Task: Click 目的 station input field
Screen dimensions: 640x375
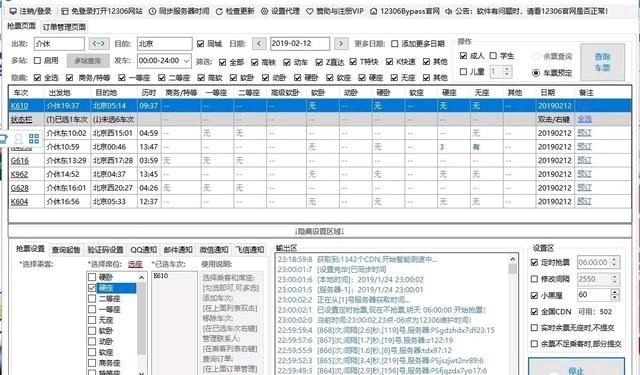Action: pos(164,44)
